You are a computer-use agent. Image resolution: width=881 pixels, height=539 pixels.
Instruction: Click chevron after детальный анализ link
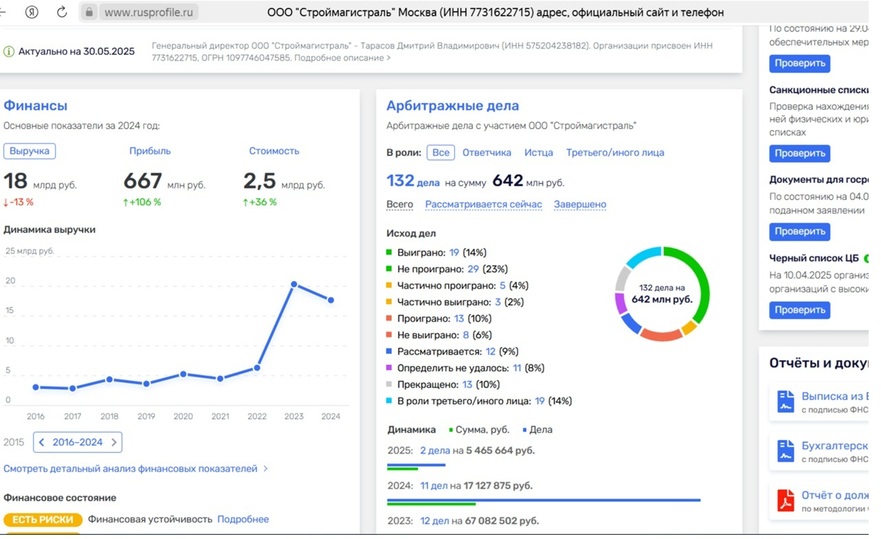click(x=266, y=469)
